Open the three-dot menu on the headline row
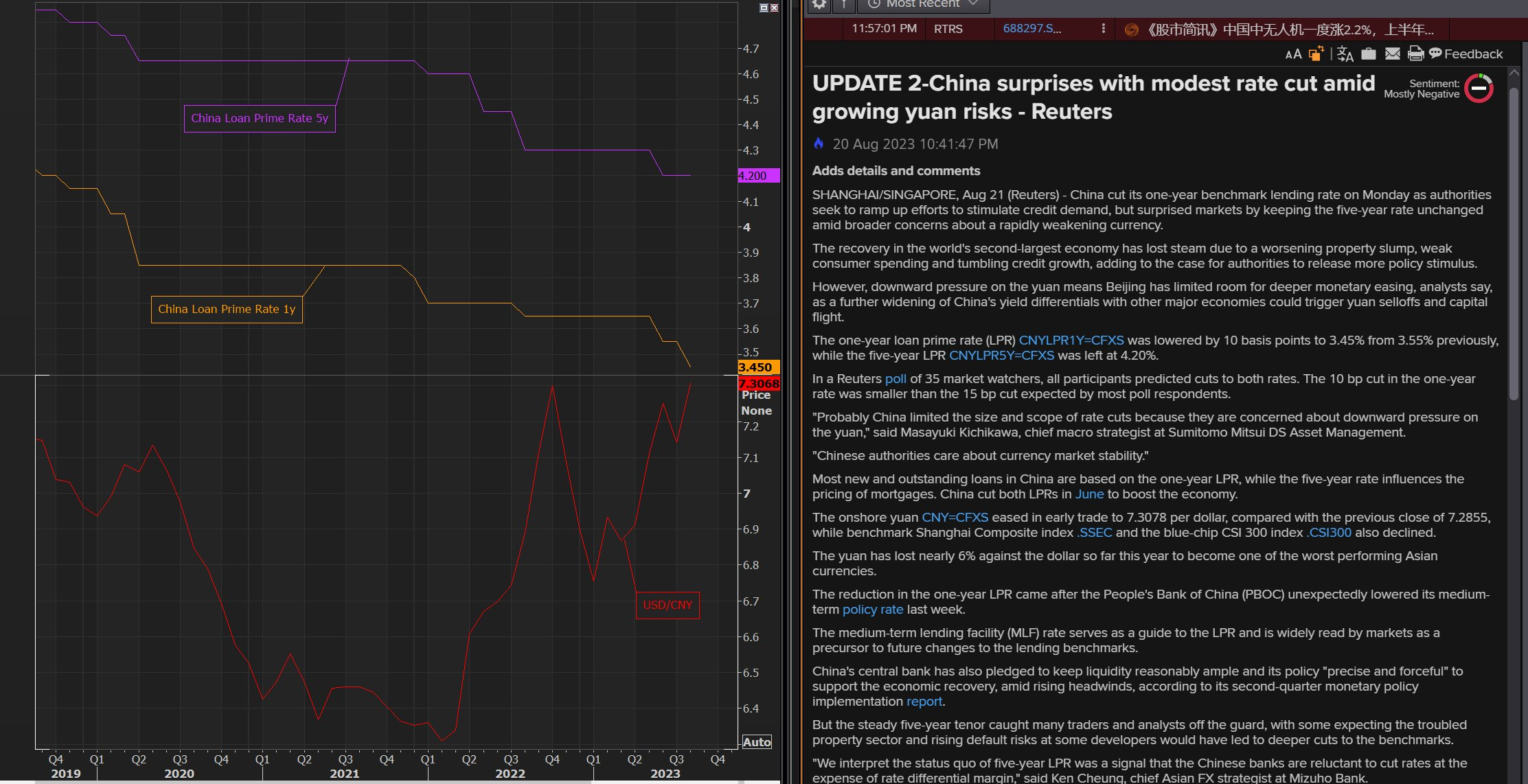1528x784 pixels. click(1103, 29)
